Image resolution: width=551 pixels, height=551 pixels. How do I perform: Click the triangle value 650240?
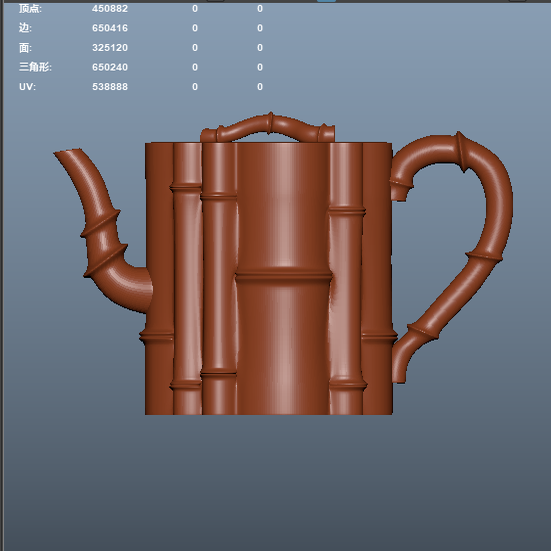coord(110,67)
